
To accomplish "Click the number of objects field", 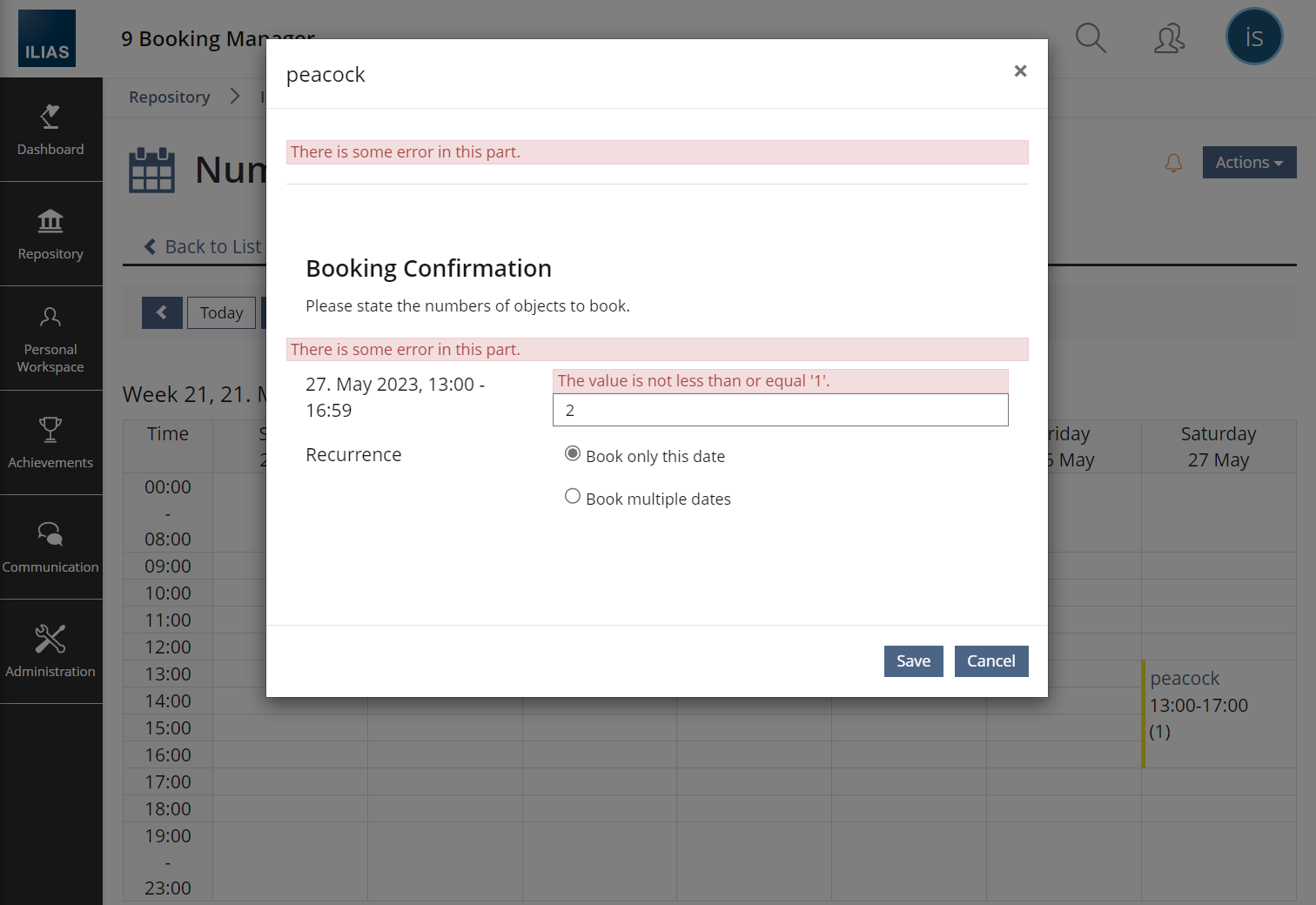I will tap(780, 410).
